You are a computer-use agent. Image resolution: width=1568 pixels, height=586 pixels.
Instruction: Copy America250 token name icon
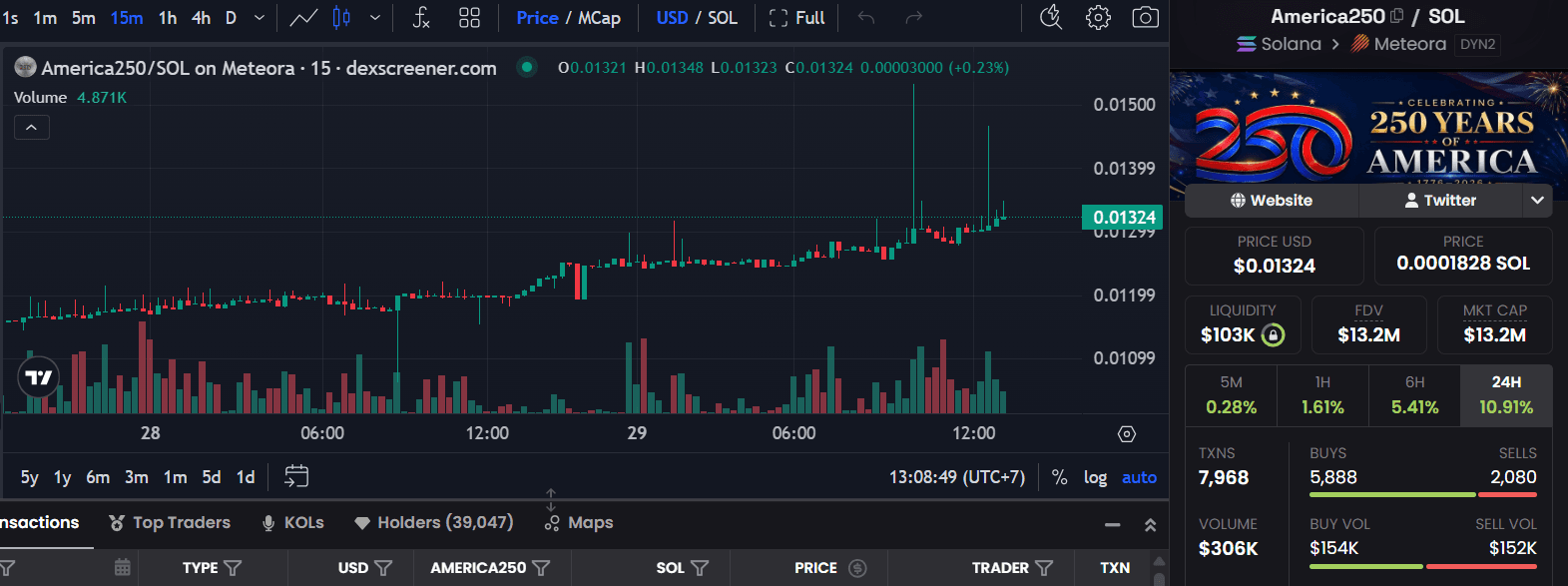click(1396, 16)
